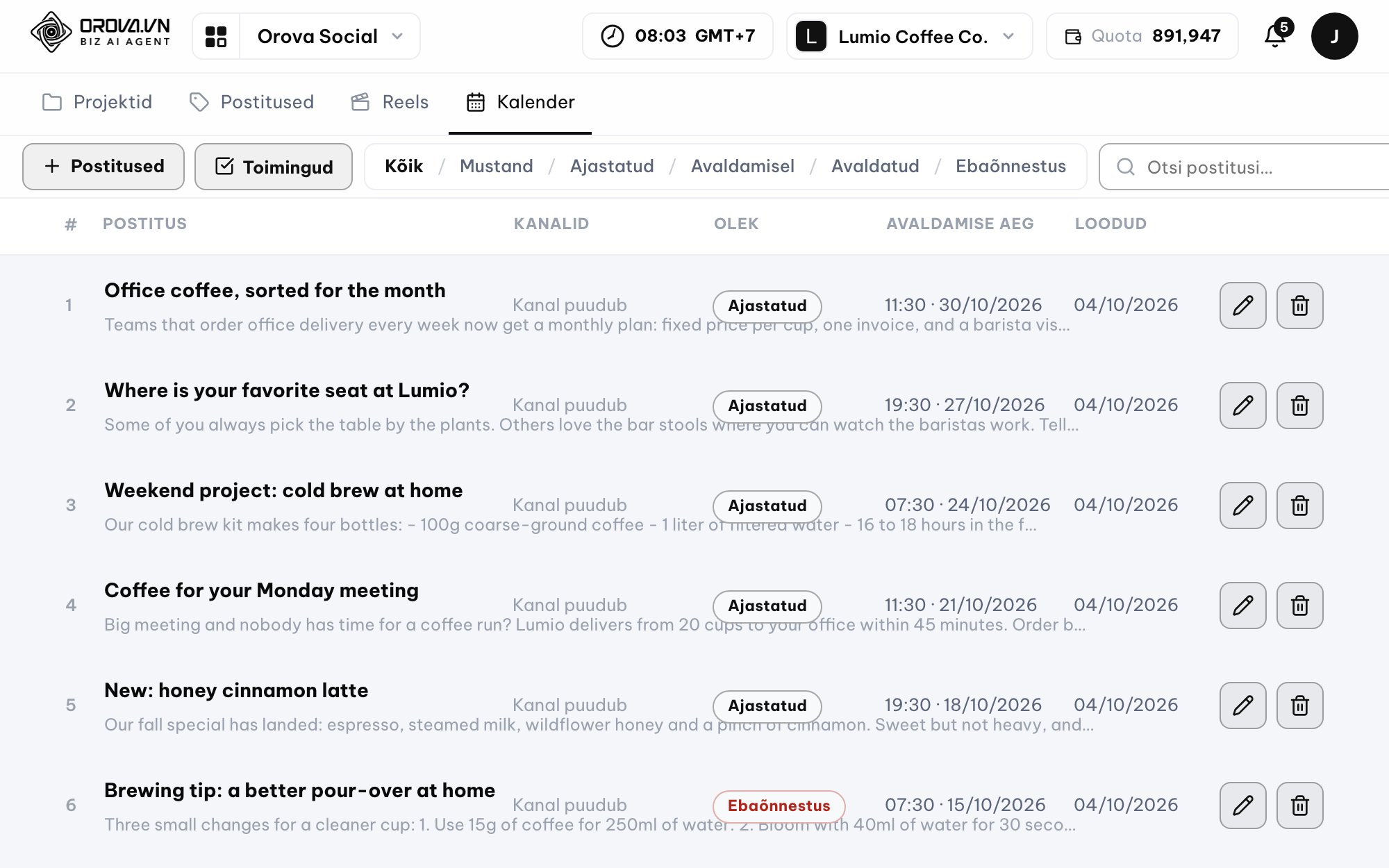Click the app grid icon beside Orova Social
Viewport: 1389px width, 868px height.
pyautogui.click(x=216, y=36)
